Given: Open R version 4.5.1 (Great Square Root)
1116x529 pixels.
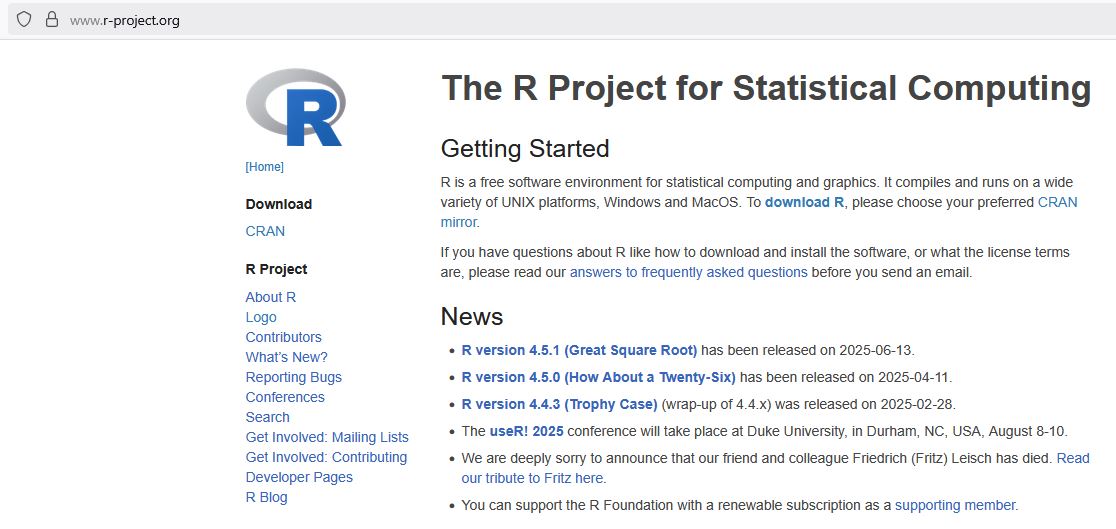Looking at the screenshot, I should pos(579,350).
